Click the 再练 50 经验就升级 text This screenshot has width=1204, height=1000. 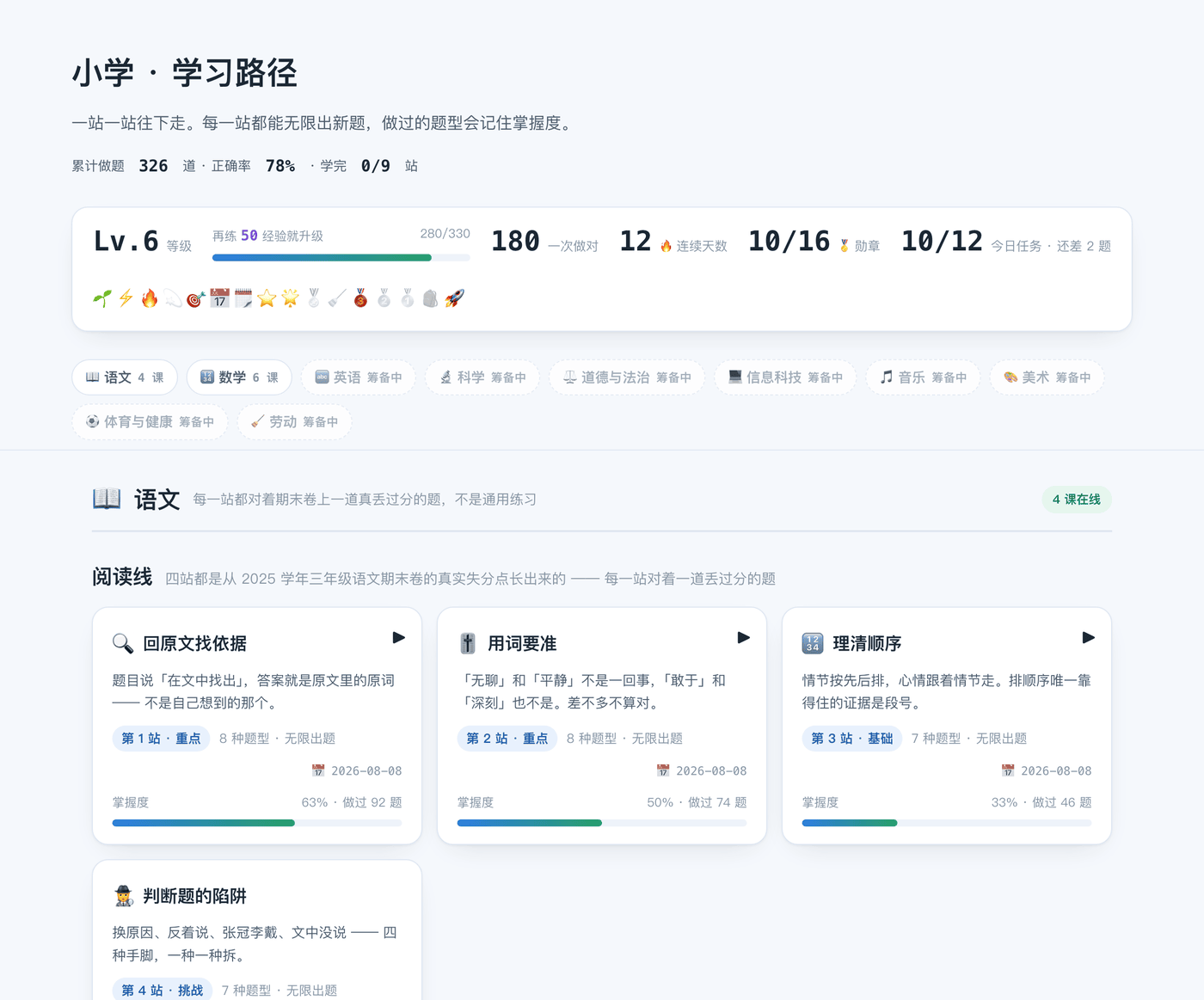pos(267,236)
